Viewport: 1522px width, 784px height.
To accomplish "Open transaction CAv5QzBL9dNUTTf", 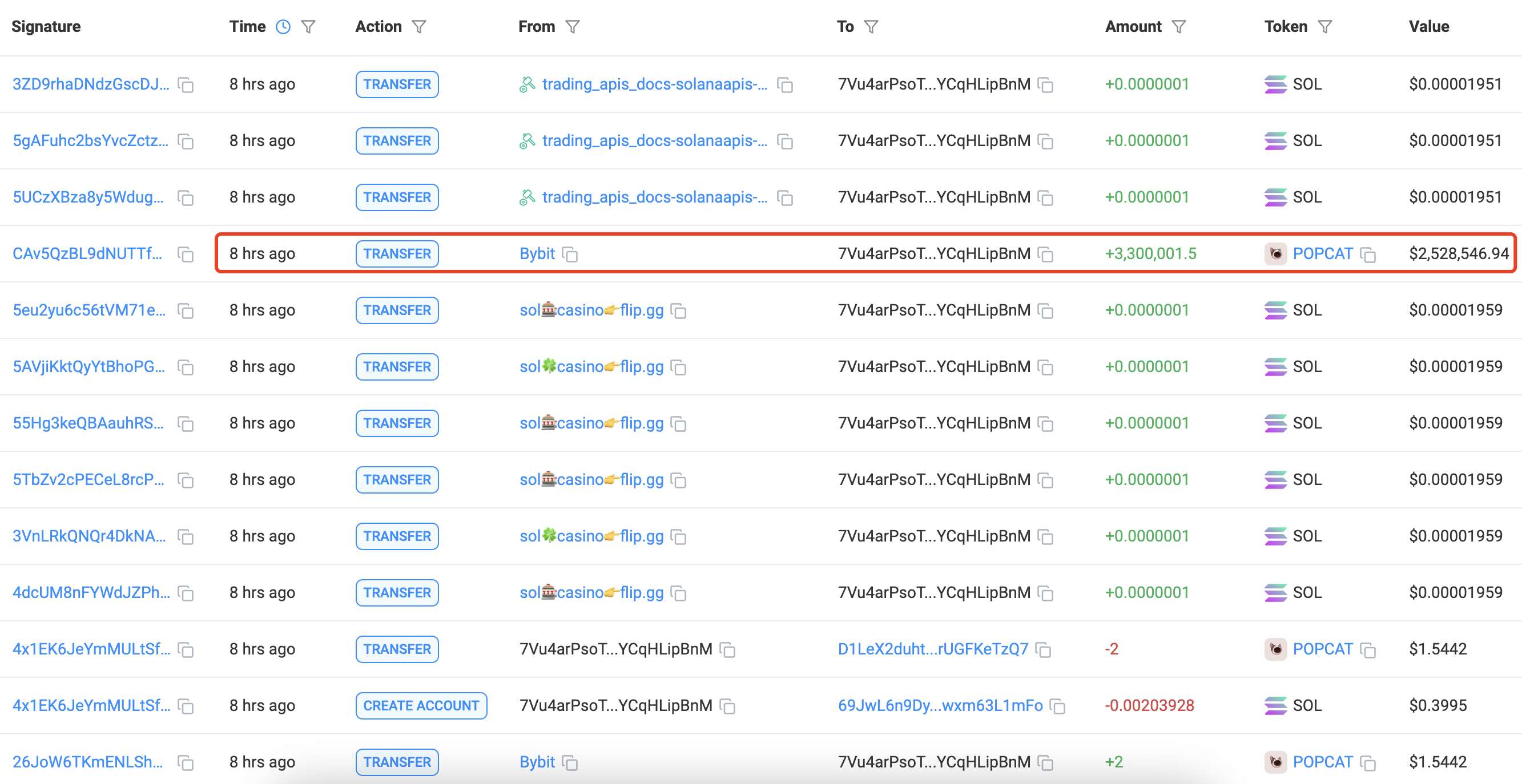I will coord(87,254).
